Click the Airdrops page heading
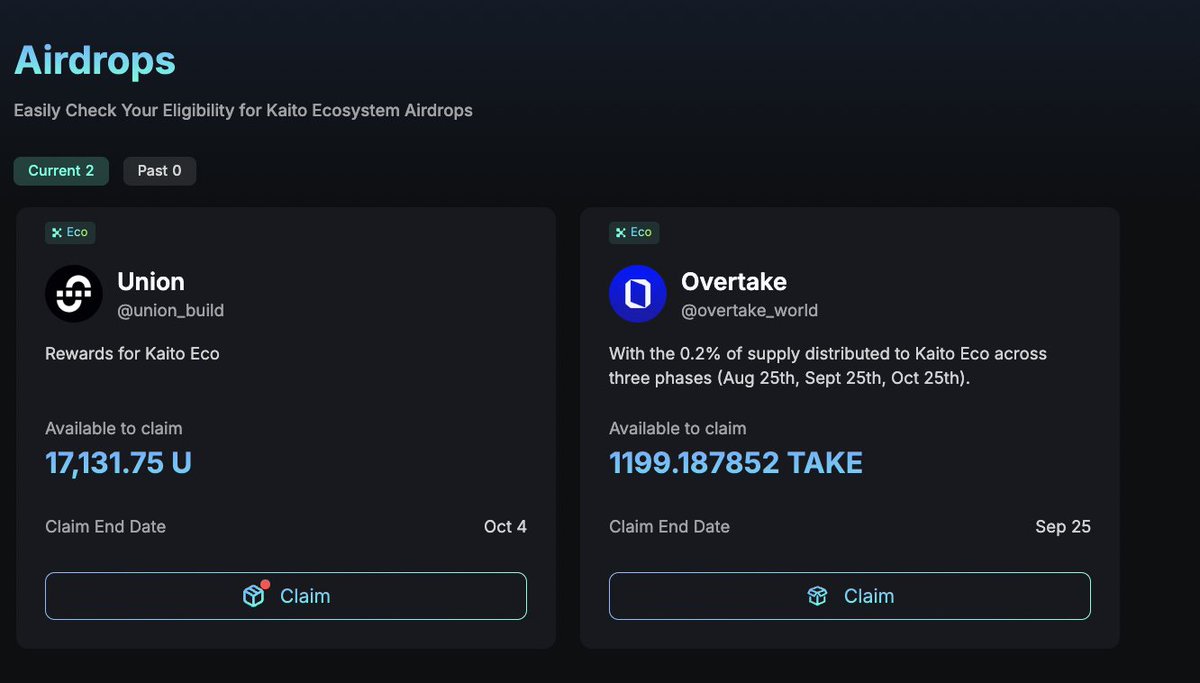This screenshot has width=1200, height=683. click(95, 61)
